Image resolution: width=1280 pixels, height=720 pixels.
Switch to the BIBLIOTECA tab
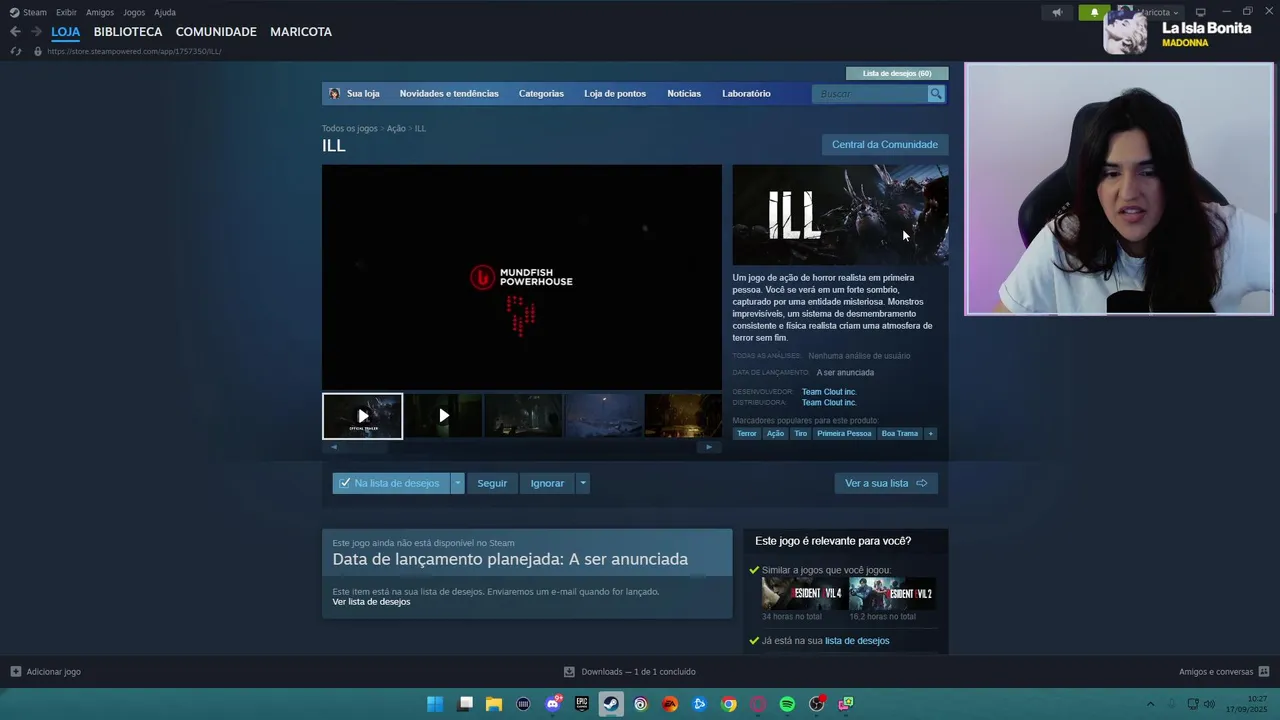pos(128,32)
